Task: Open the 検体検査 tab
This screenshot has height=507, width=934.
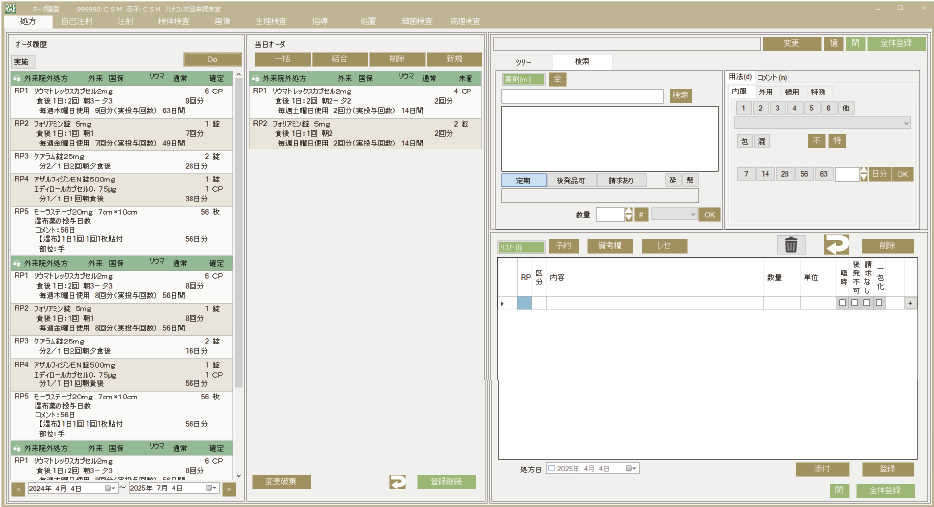Action: tap(174, 21)
